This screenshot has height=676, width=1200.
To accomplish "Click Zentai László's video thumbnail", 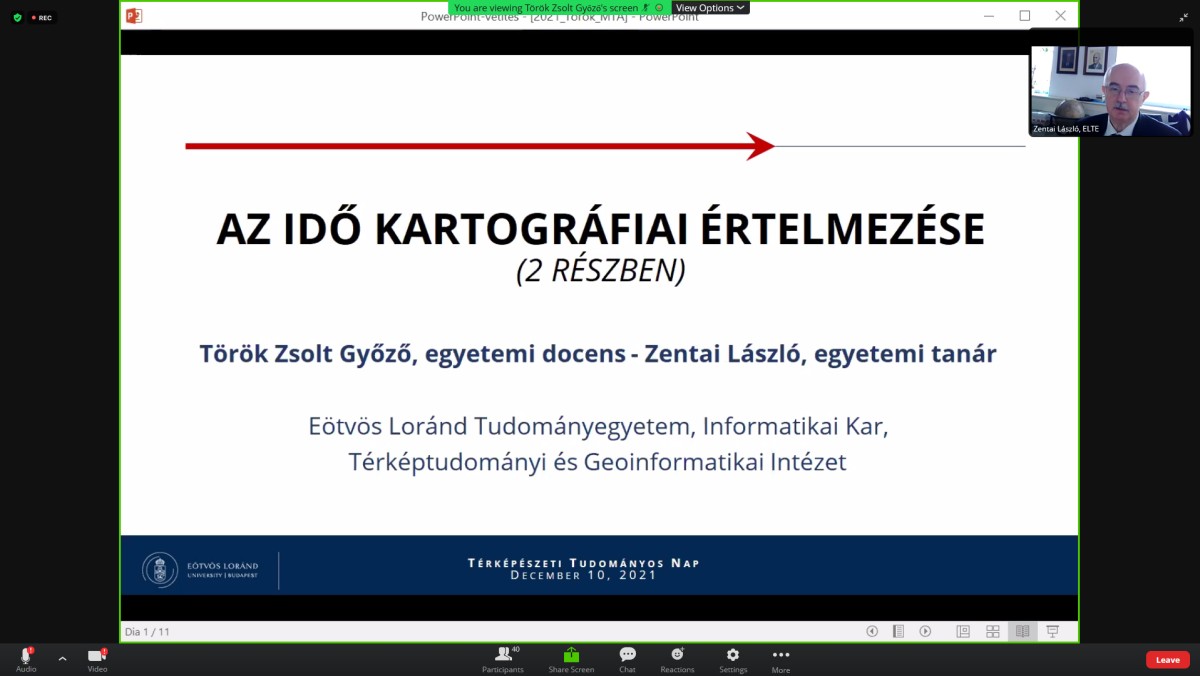I will (x=1111, y=90).
